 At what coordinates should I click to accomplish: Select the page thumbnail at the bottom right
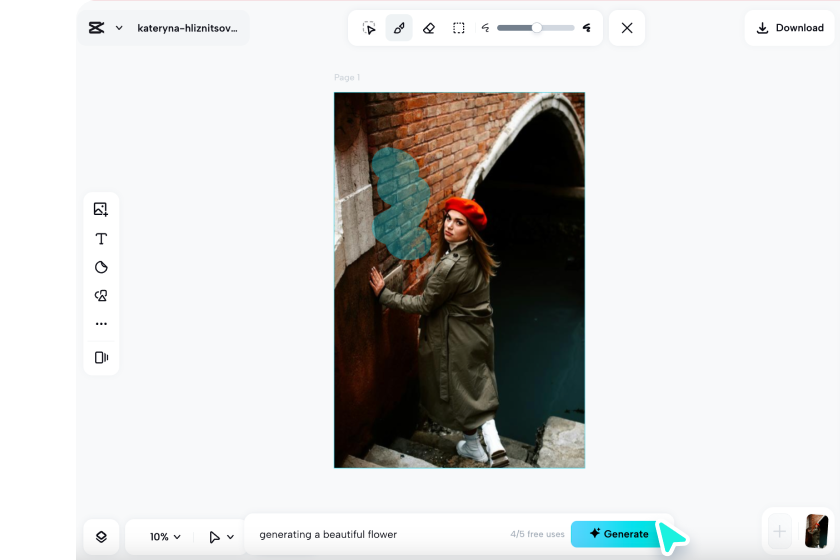pos(816,531)
